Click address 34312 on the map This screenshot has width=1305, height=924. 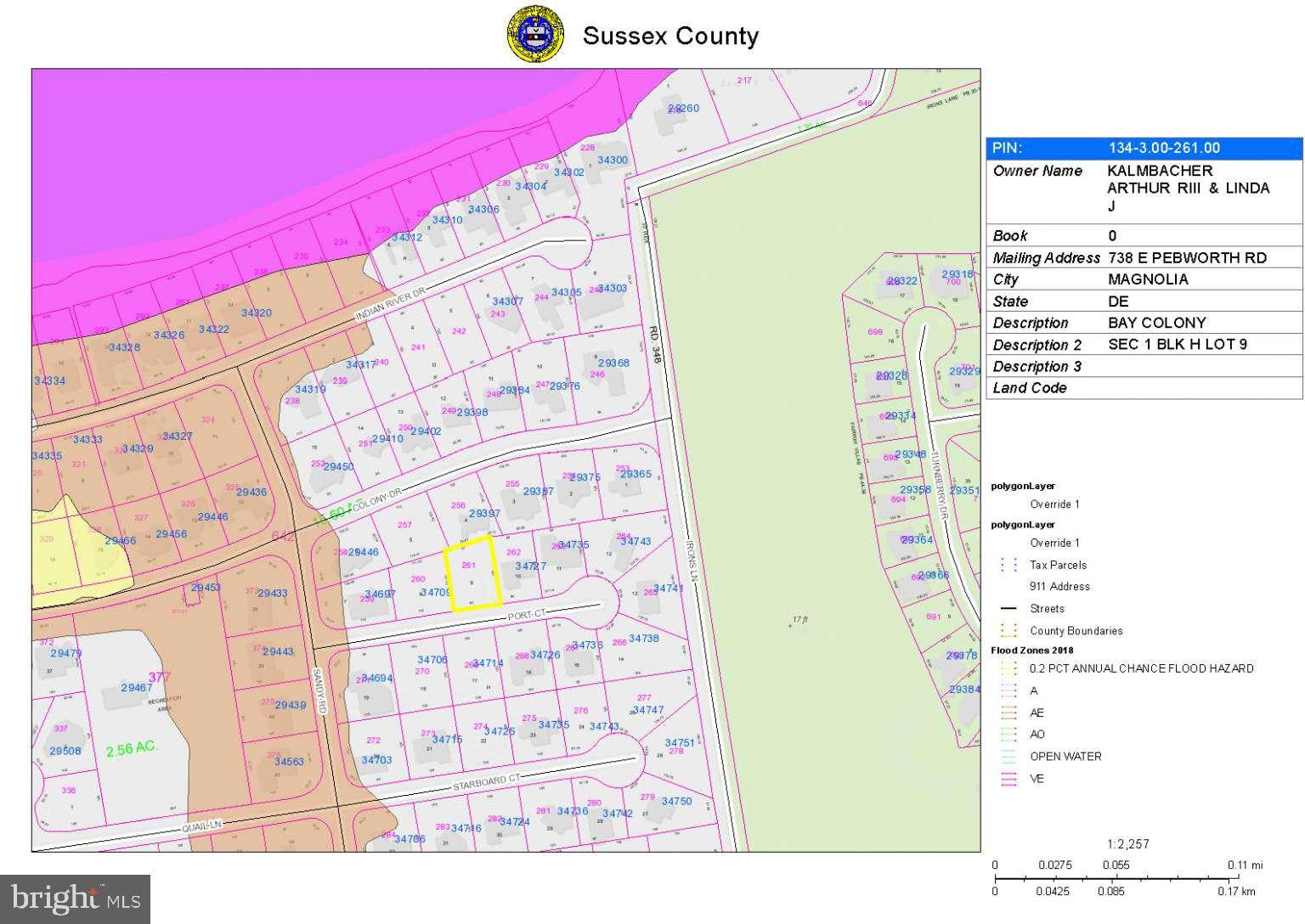click(x=407, y=237)
